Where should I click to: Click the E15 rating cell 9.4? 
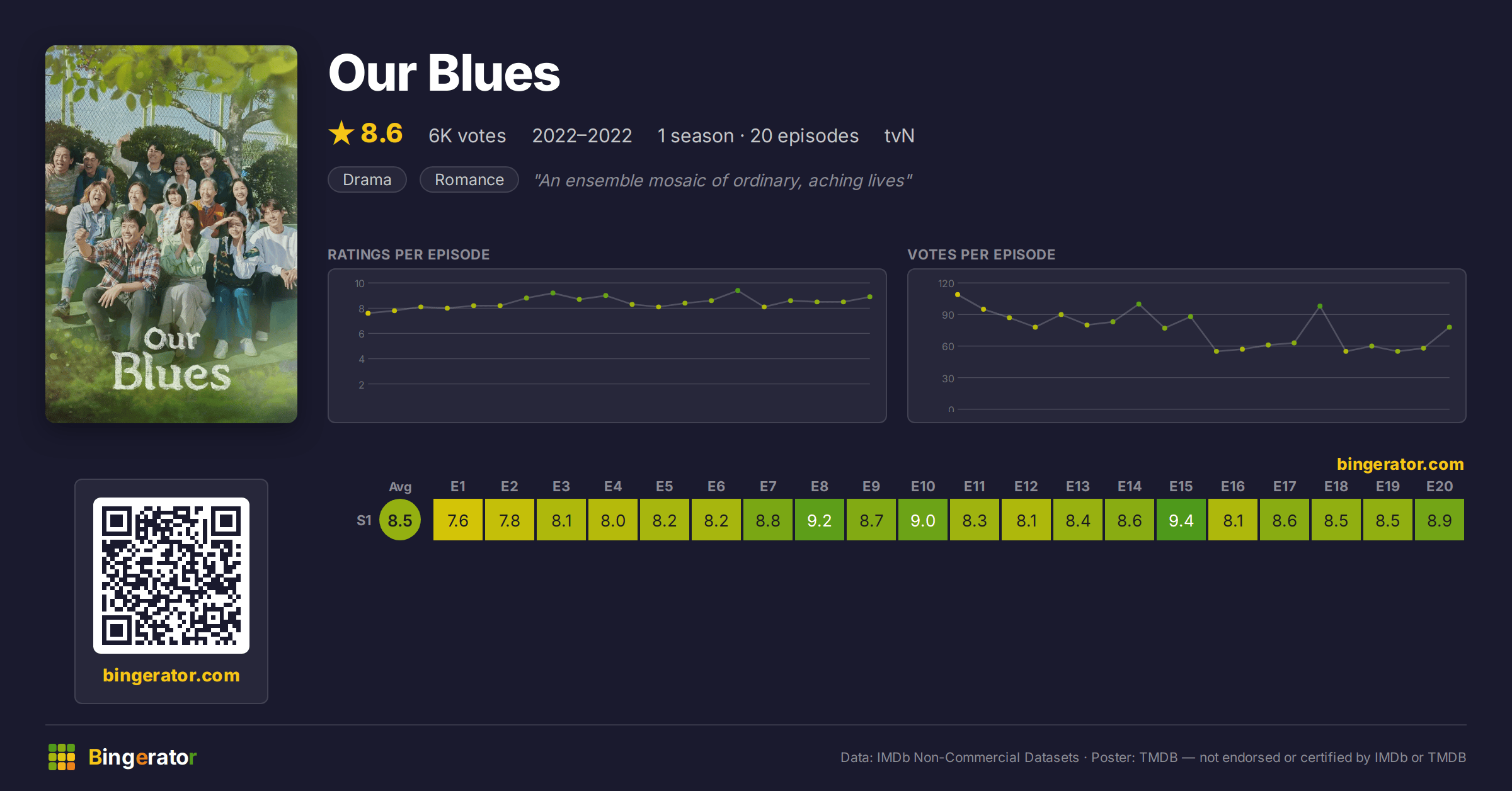[x=1181, y=520]
